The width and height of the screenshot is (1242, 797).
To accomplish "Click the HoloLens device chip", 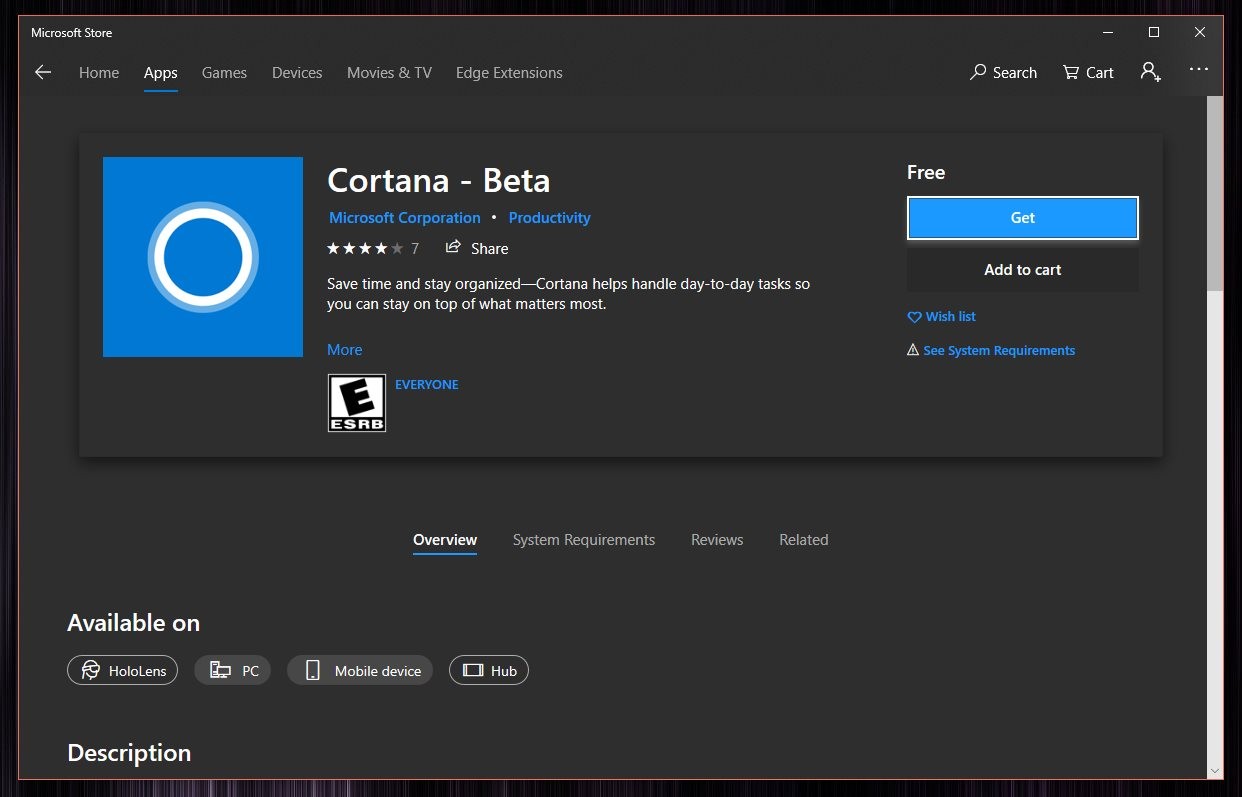I will coord(123,670).
